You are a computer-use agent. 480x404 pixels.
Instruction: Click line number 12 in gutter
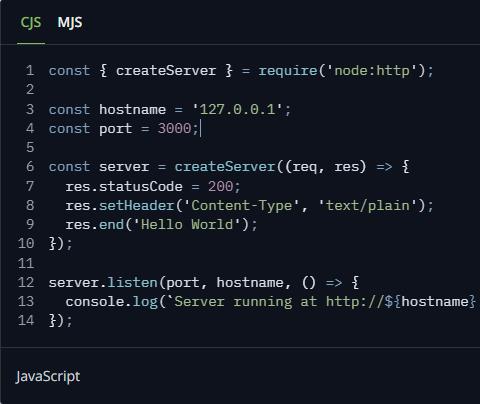[x=26, y=282]
